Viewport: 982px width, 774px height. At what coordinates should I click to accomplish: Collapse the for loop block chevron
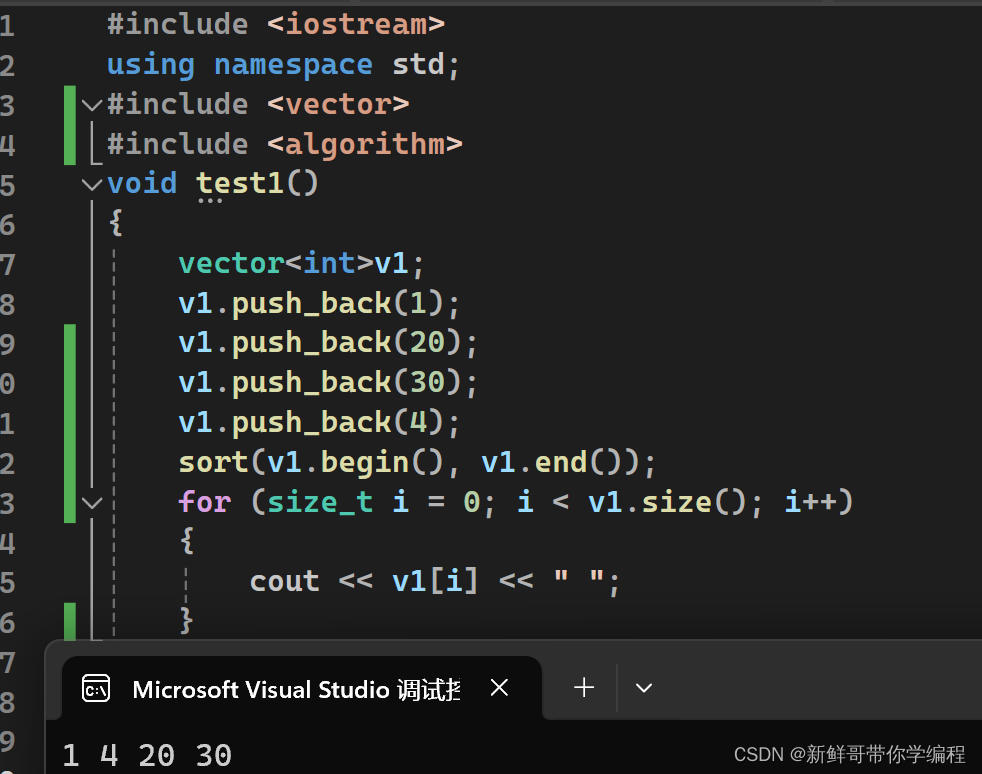point(92,503)
